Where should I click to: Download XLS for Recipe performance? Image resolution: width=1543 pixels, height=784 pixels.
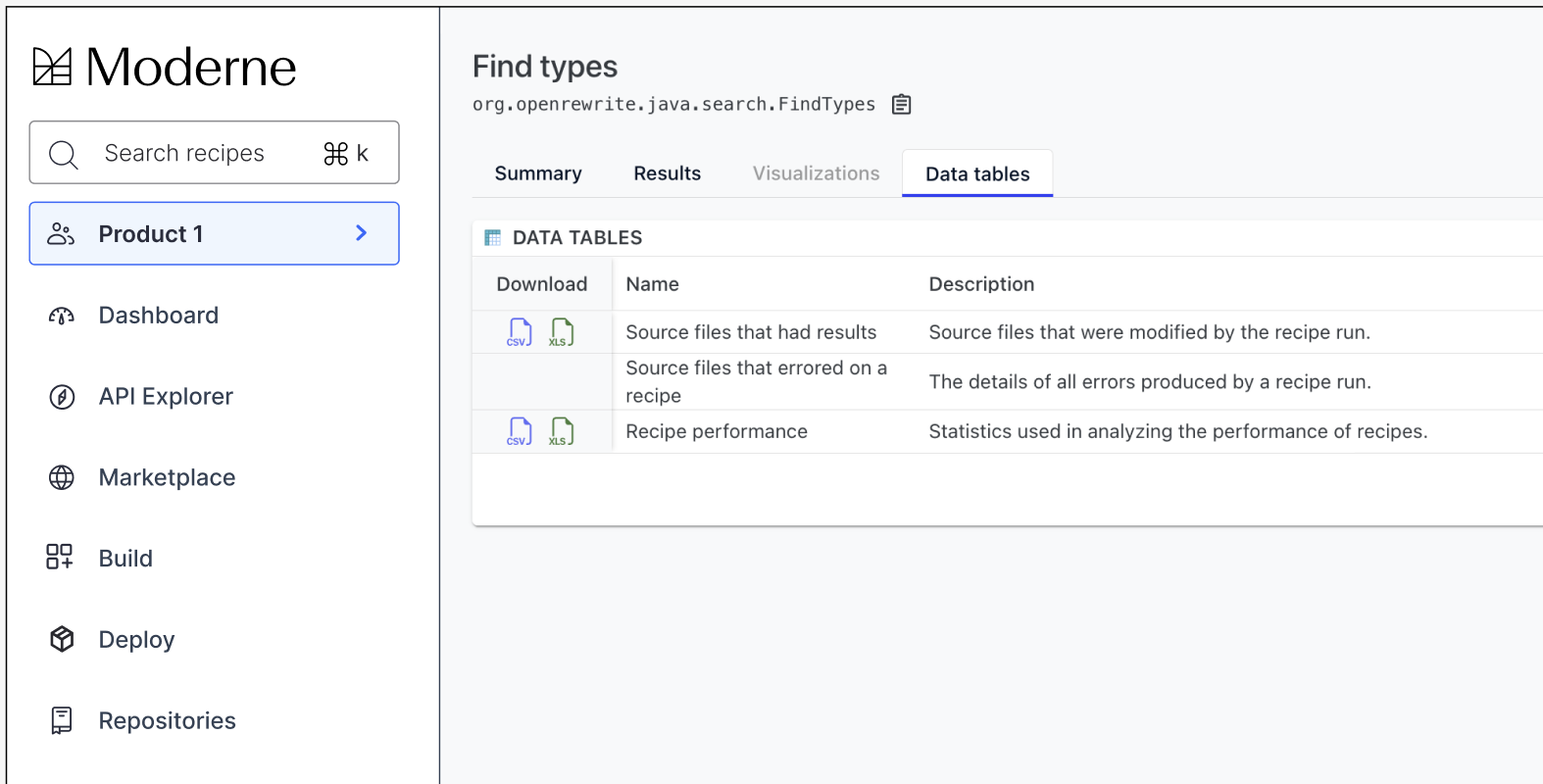pyautogui.click(x=562, y=431)
